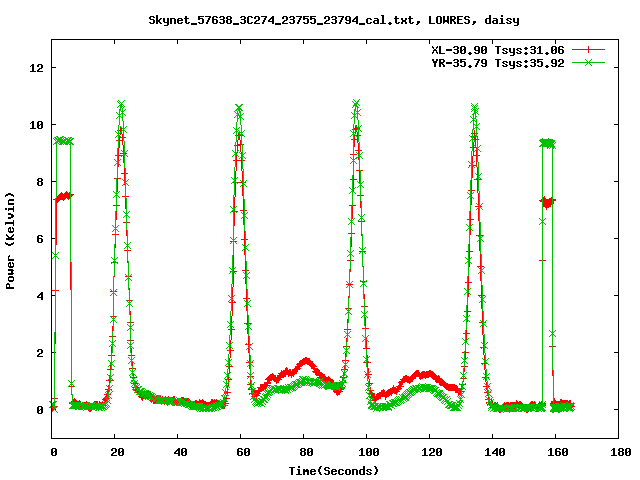The image size is (640, 480).
Task: Select legend entry XL-30.90 Tsys:31.06
Action: 498,50
